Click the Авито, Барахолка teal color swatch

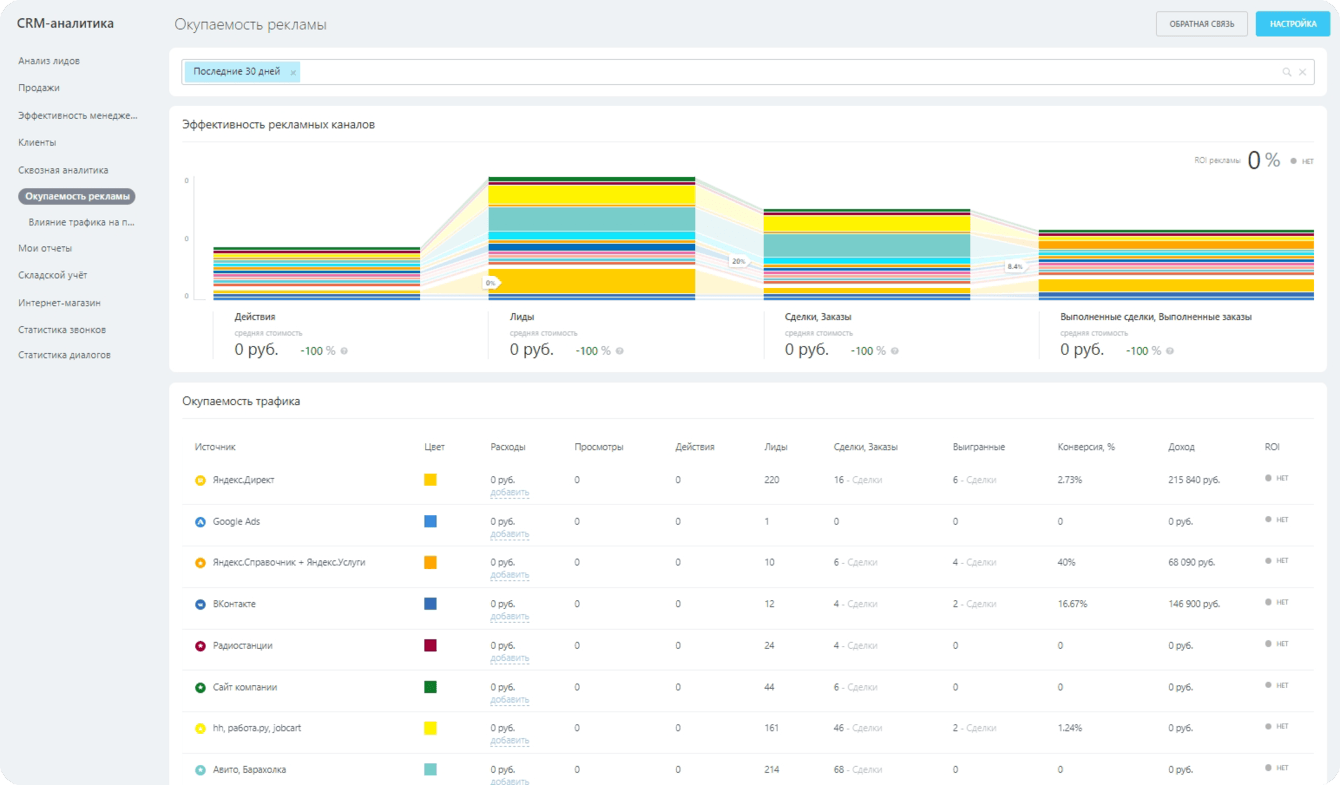point(430,770)
